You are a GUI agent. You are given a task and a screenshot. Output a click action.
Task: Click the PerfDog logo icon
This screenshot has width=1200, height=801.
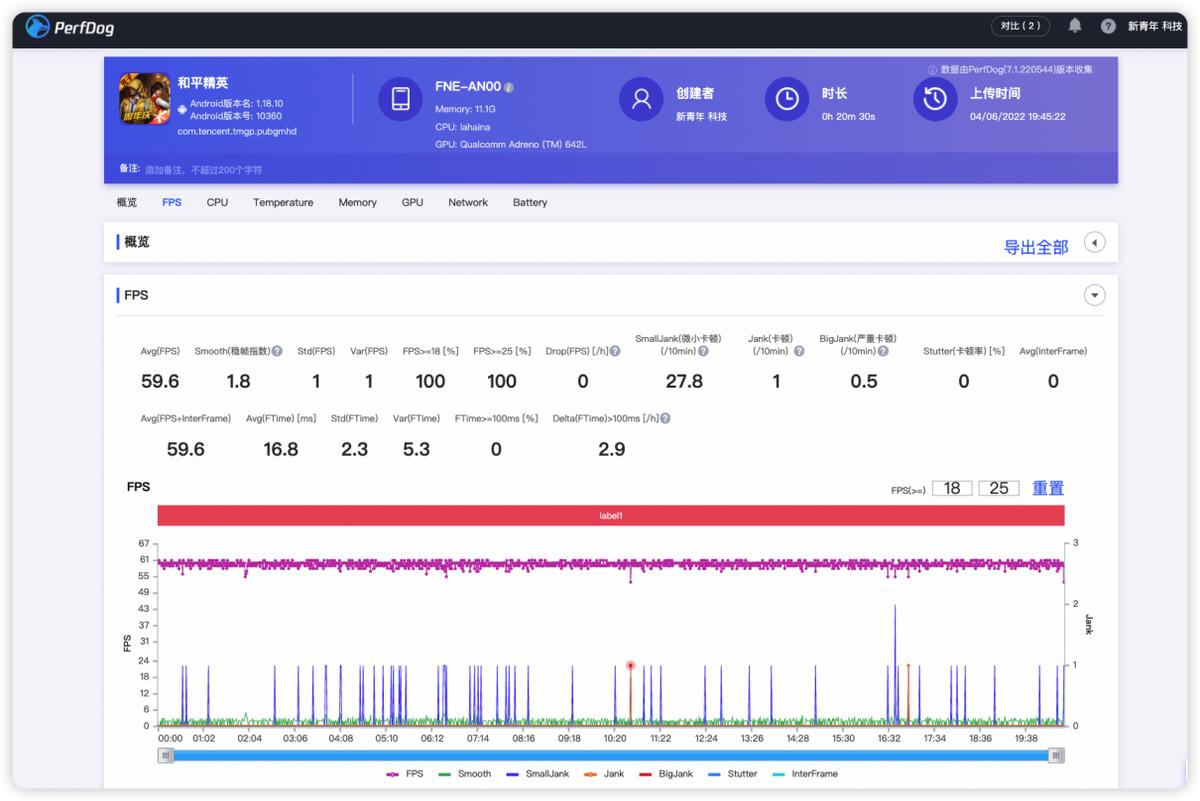click(38, 27)
